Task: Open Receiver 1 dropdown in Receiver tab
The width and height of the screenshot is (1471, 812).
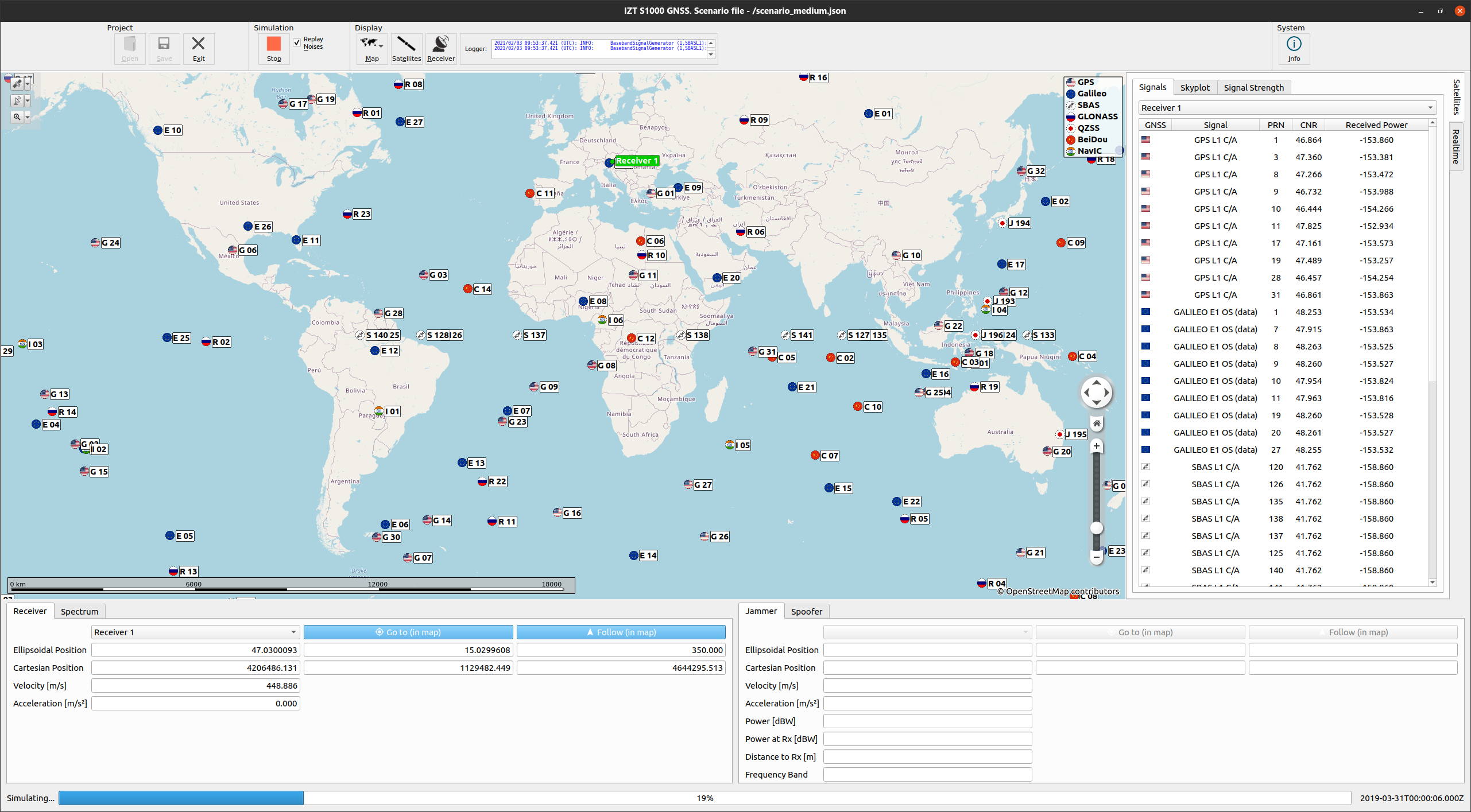Action: [195, 632]
